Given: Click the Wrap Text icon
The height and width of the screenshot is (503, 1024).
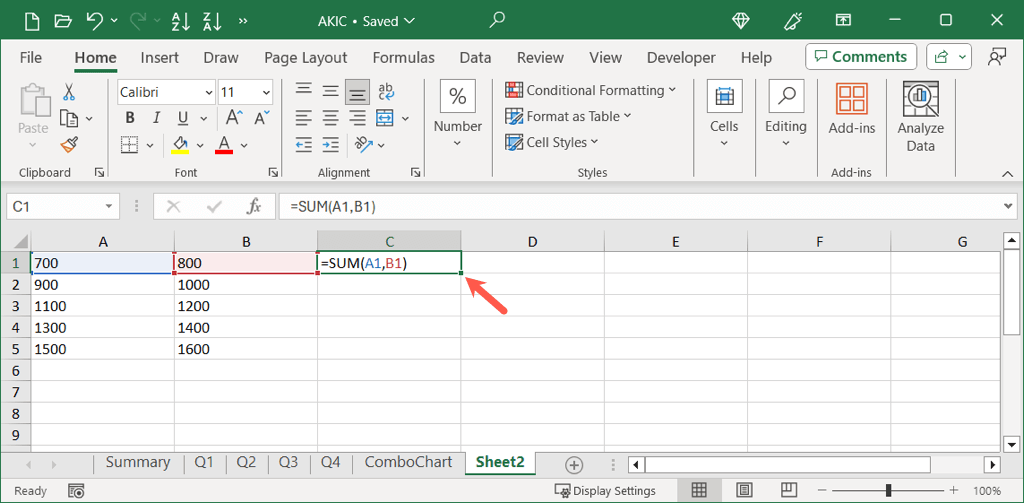Looking at the screenshot, I should tap(386, 91).
